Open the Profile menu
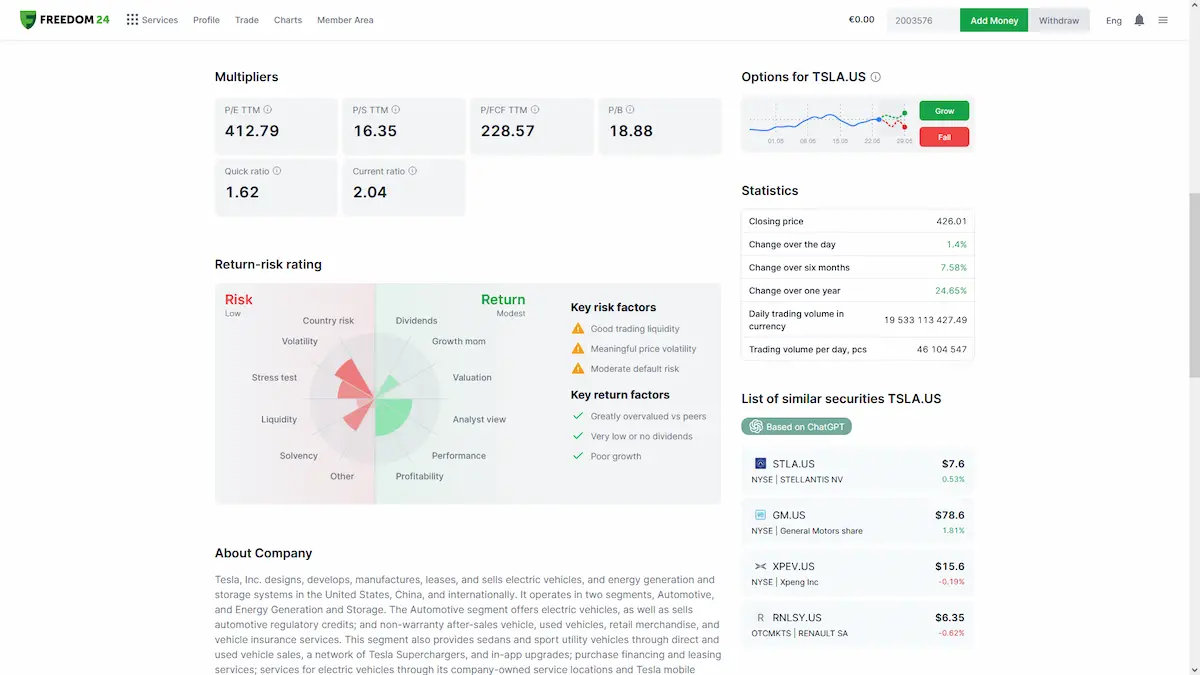The width and height of the screenshot is (1200, 675). tap(206, 20)
